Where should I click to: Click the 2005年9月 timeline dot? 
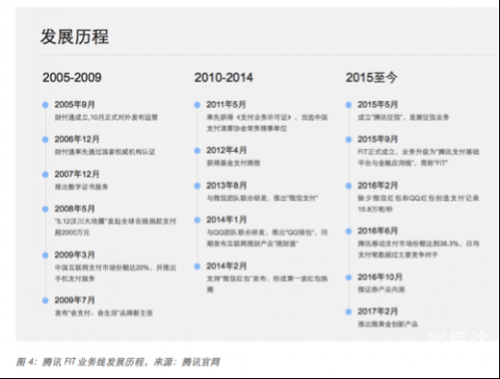pos(45,105)
